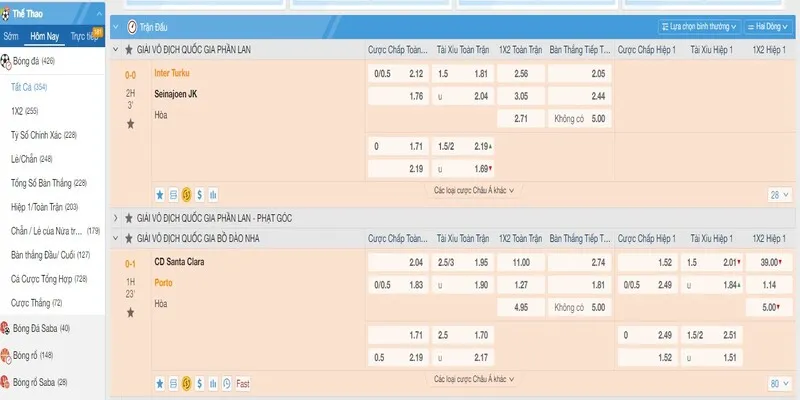The height and width of the screenshot is (400, 800).
Task: Click blue star icon under Inter Turku match
Action: [x=160, y=194]
